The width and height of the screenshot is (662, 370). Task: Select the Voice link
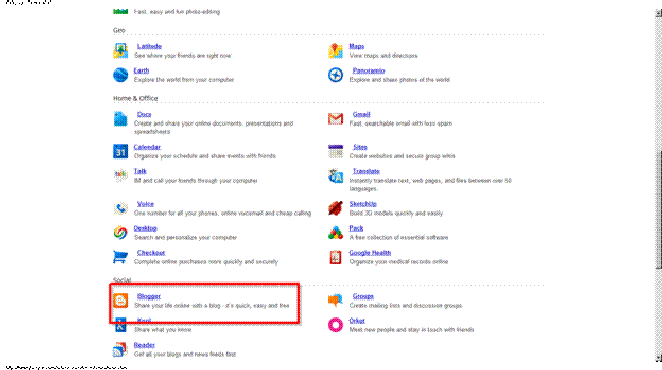tap(145, 204)
